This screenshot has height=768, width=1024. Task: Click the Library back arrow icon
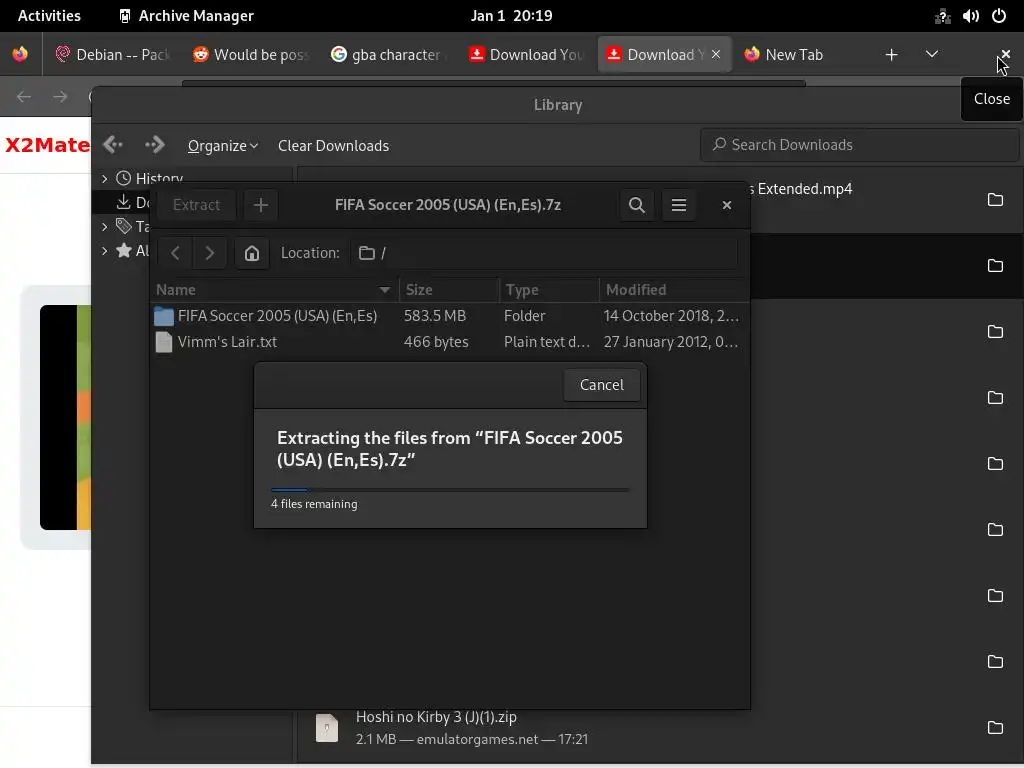click(x=113, y=144)
